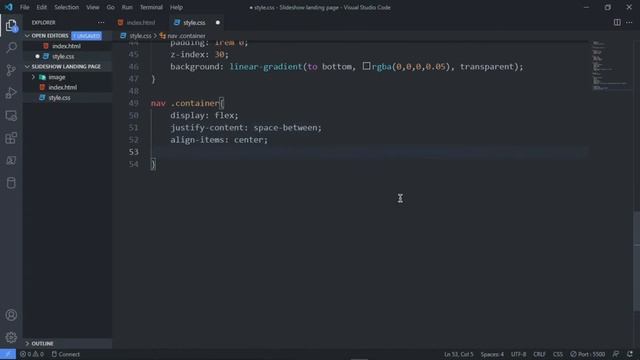Click the rgba color swatch on line 46
Image resolution: width=640 pixels, height=360 pixels.
(x=367, y=66)
